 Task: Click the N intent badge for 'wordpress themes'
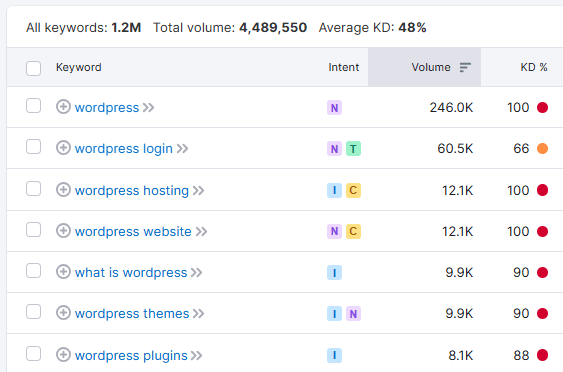tap(353, 313)
